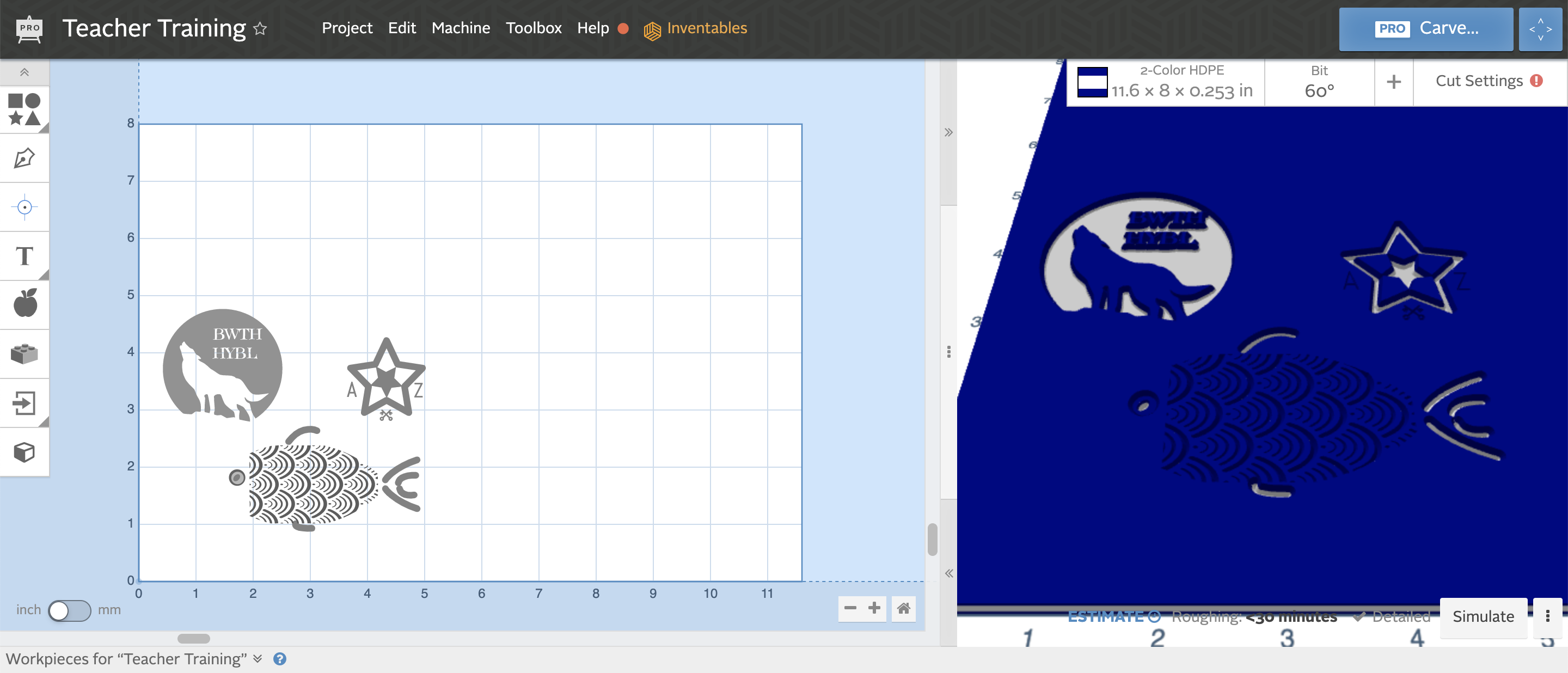Screen dimensions: 1568x673
Task: Click the 3D cube icon in sidebar
Action: click(24, 451)
